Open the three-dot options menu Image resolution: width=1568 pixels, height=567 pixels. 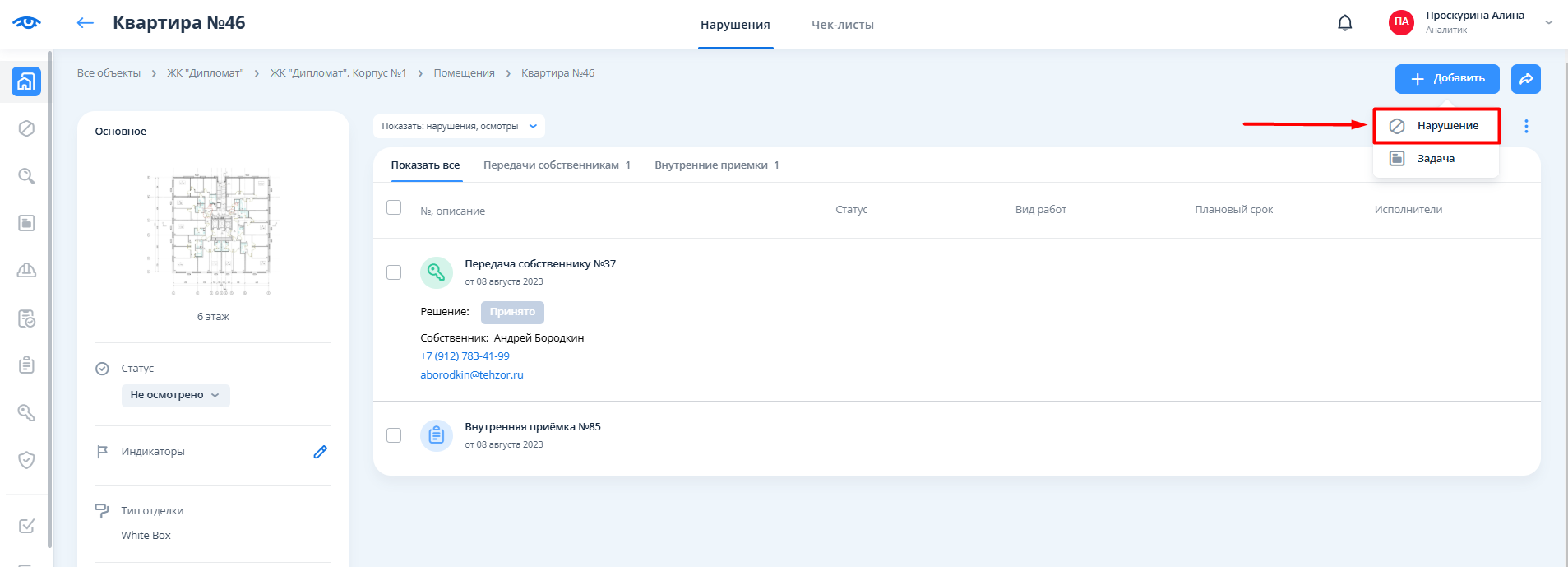point(1526,126)
